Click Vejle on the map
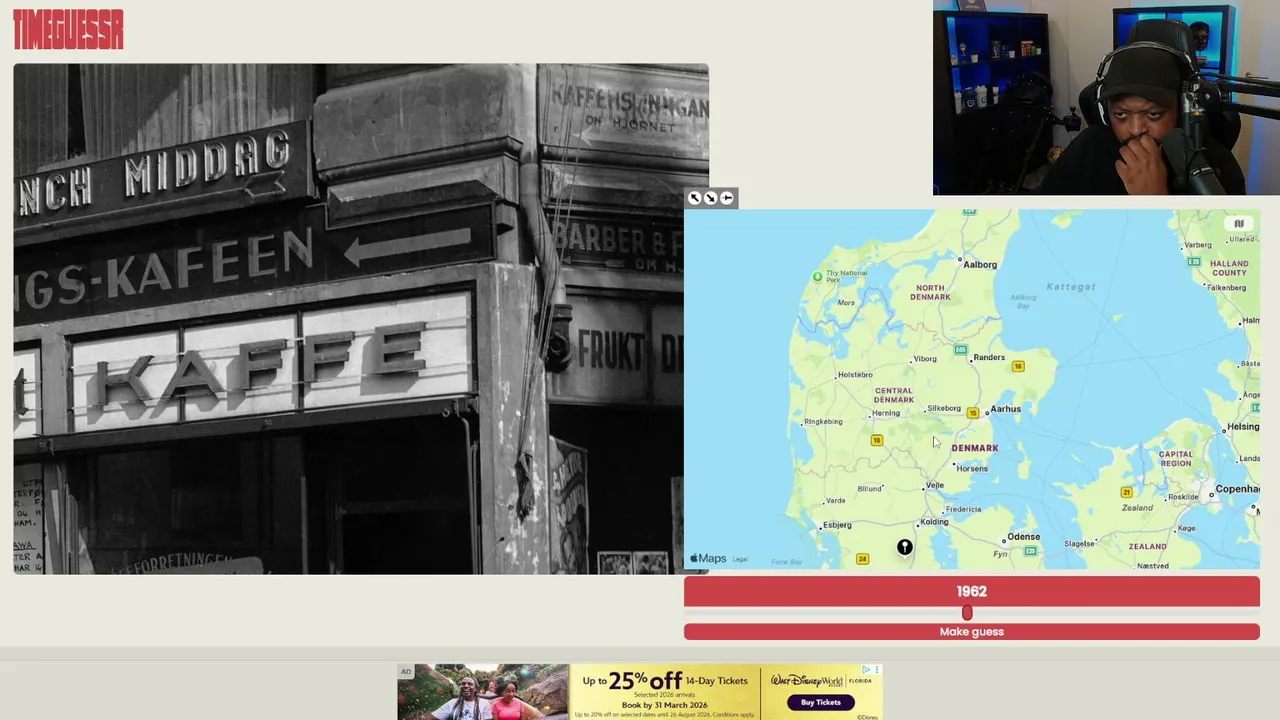 coord(935,485)
